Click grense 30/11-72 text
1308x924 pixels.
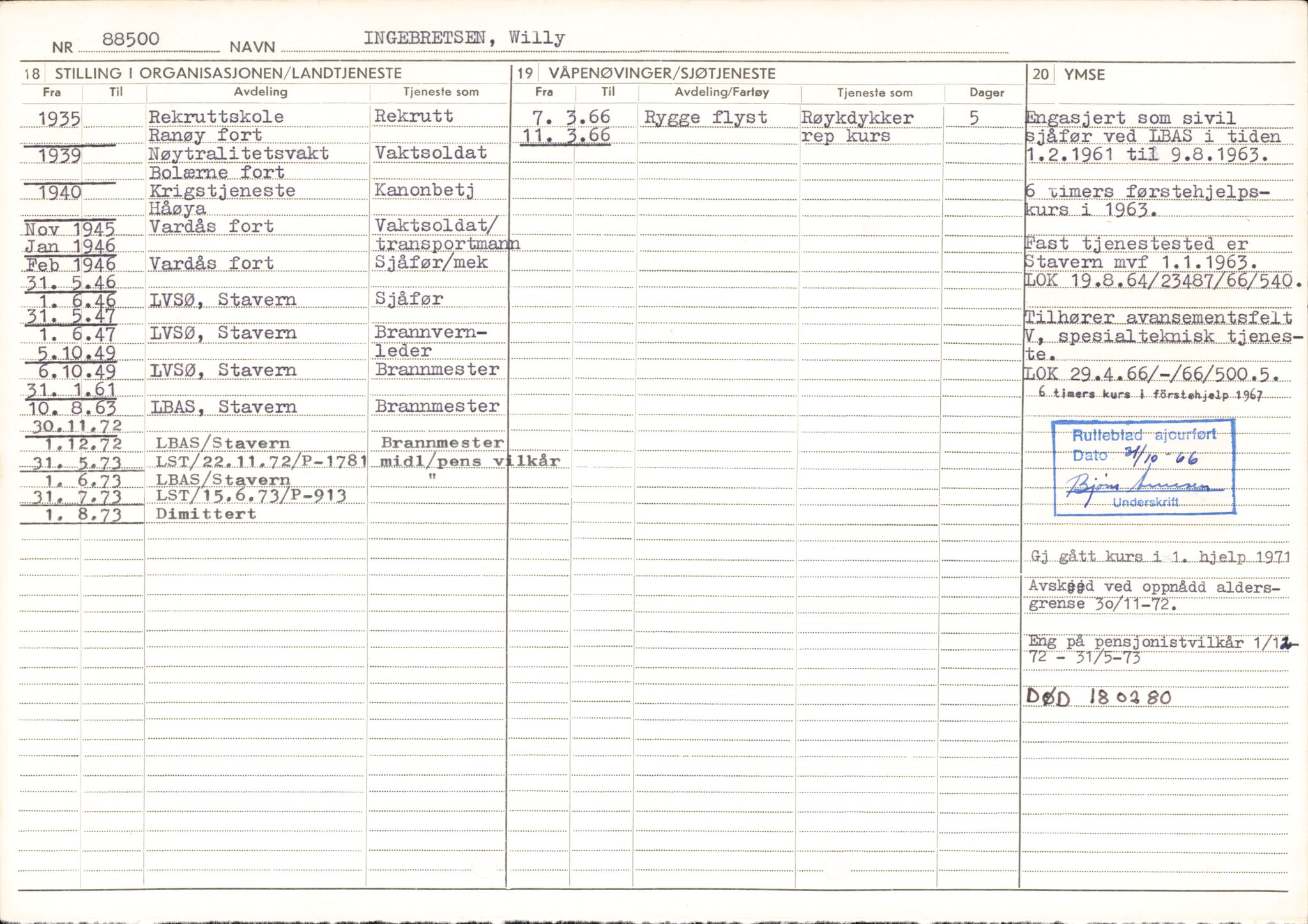point(1103,603)
